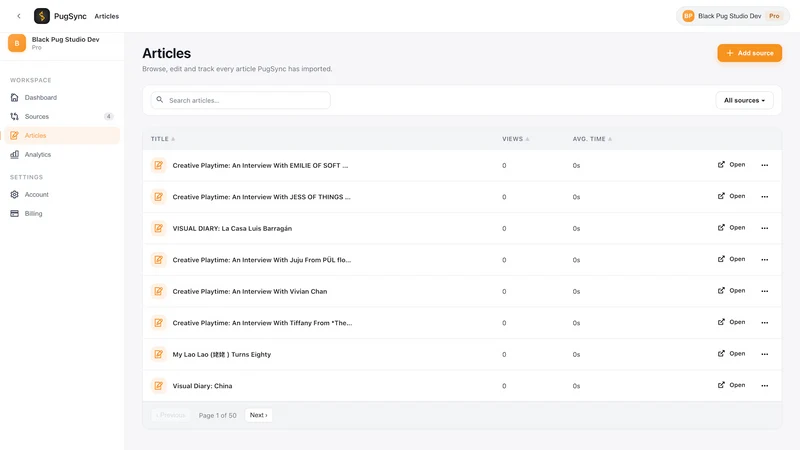Image resolution: width=800 pixels, height=450 pixels.
Task: Open the Juju From PŪL interview
Action: pos(732,259)
